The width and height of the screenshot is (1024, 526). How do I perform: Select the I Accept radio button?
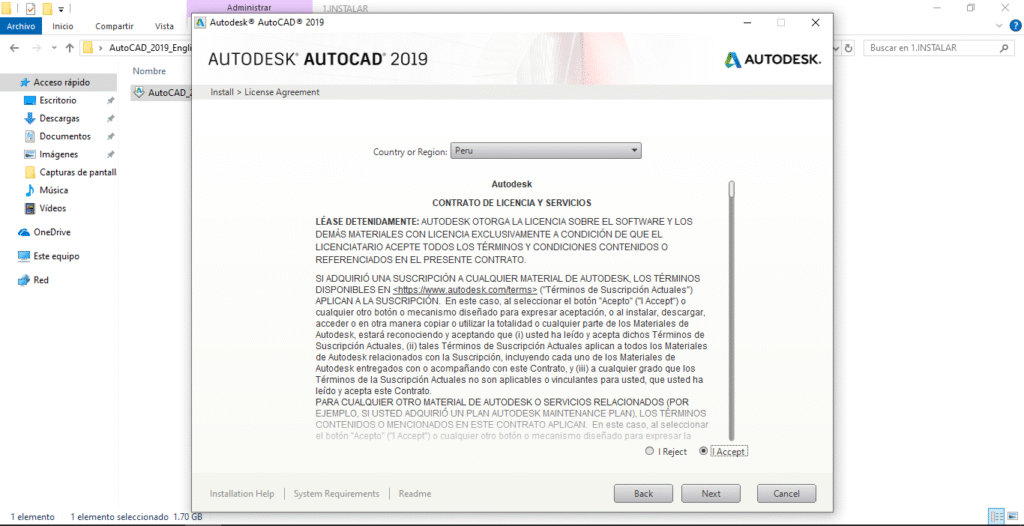pos(703,452)
